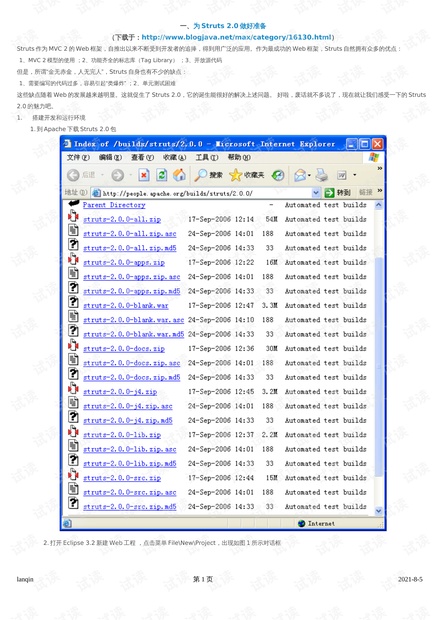Open the blogjava.net URL in the header
The height and width of the screenshot is (620, 440).
pos(236,37)
